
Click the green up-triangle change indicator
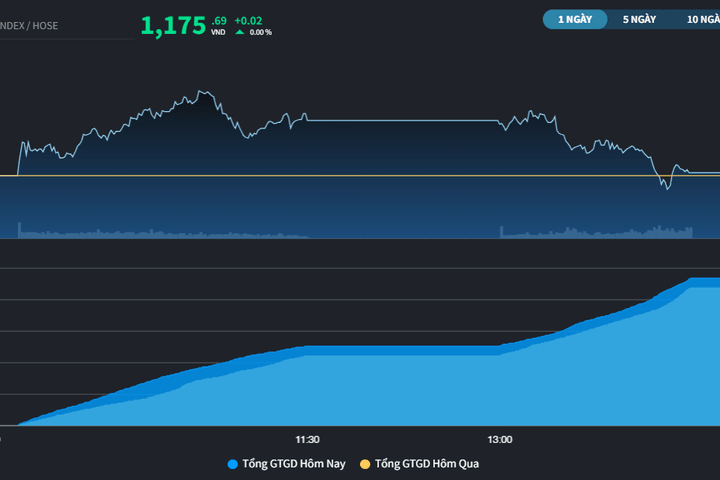pos(240,32)
